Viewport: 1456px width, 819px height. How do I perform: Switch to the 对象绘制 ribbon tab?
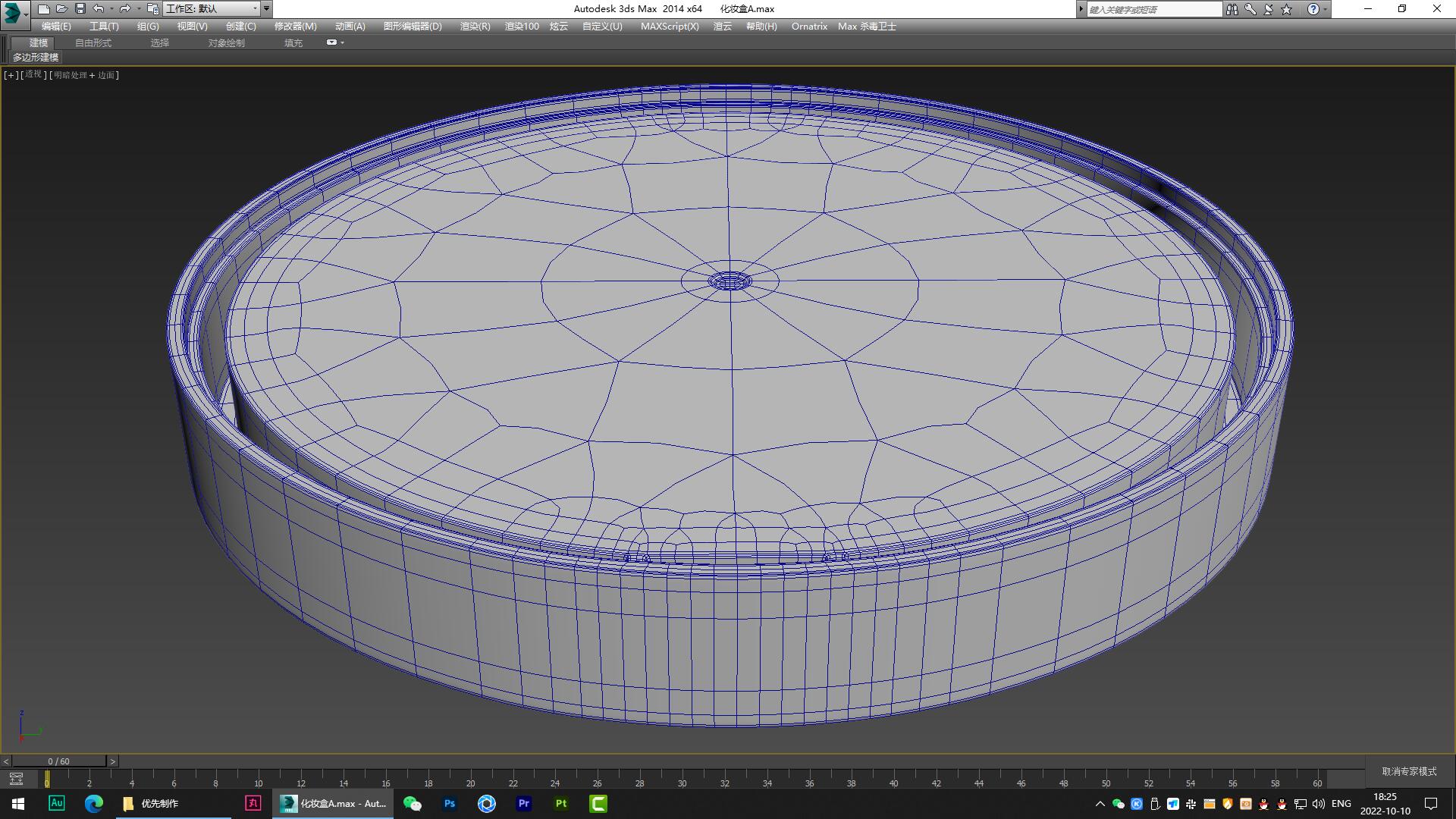coord(225,42)
